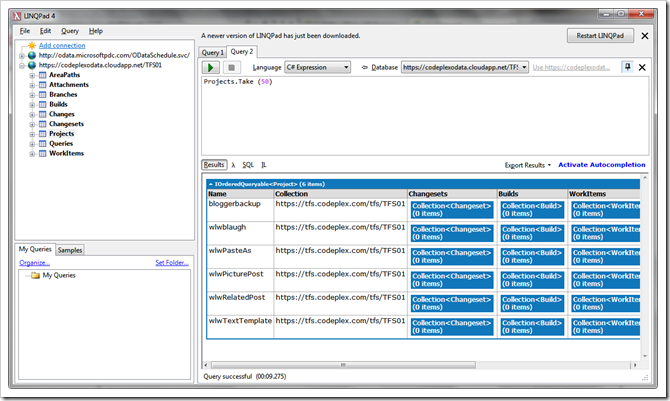
Task: Click the table icon beside Changesets
Action: [42, 124]
